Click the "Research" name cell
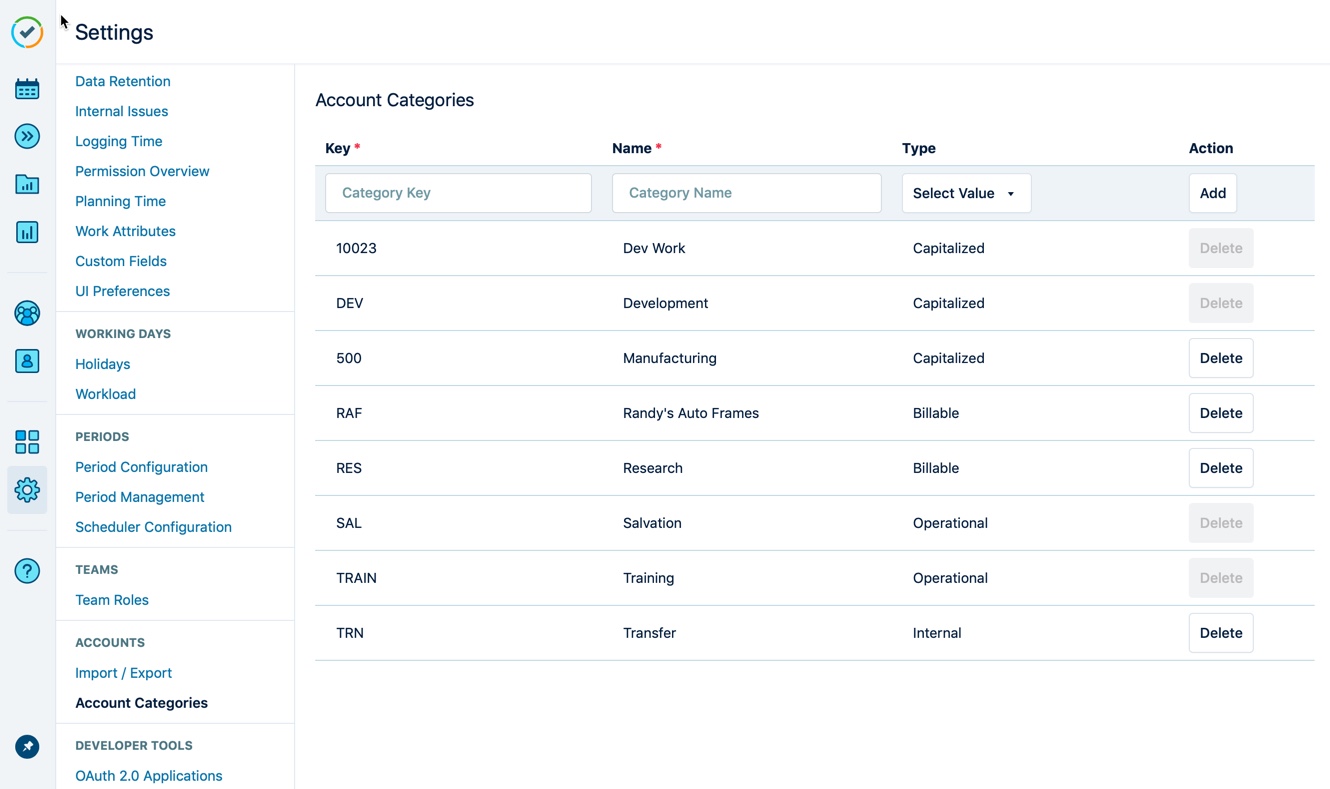The width and height of the screenshot is (1330, 789). [653, 468]
